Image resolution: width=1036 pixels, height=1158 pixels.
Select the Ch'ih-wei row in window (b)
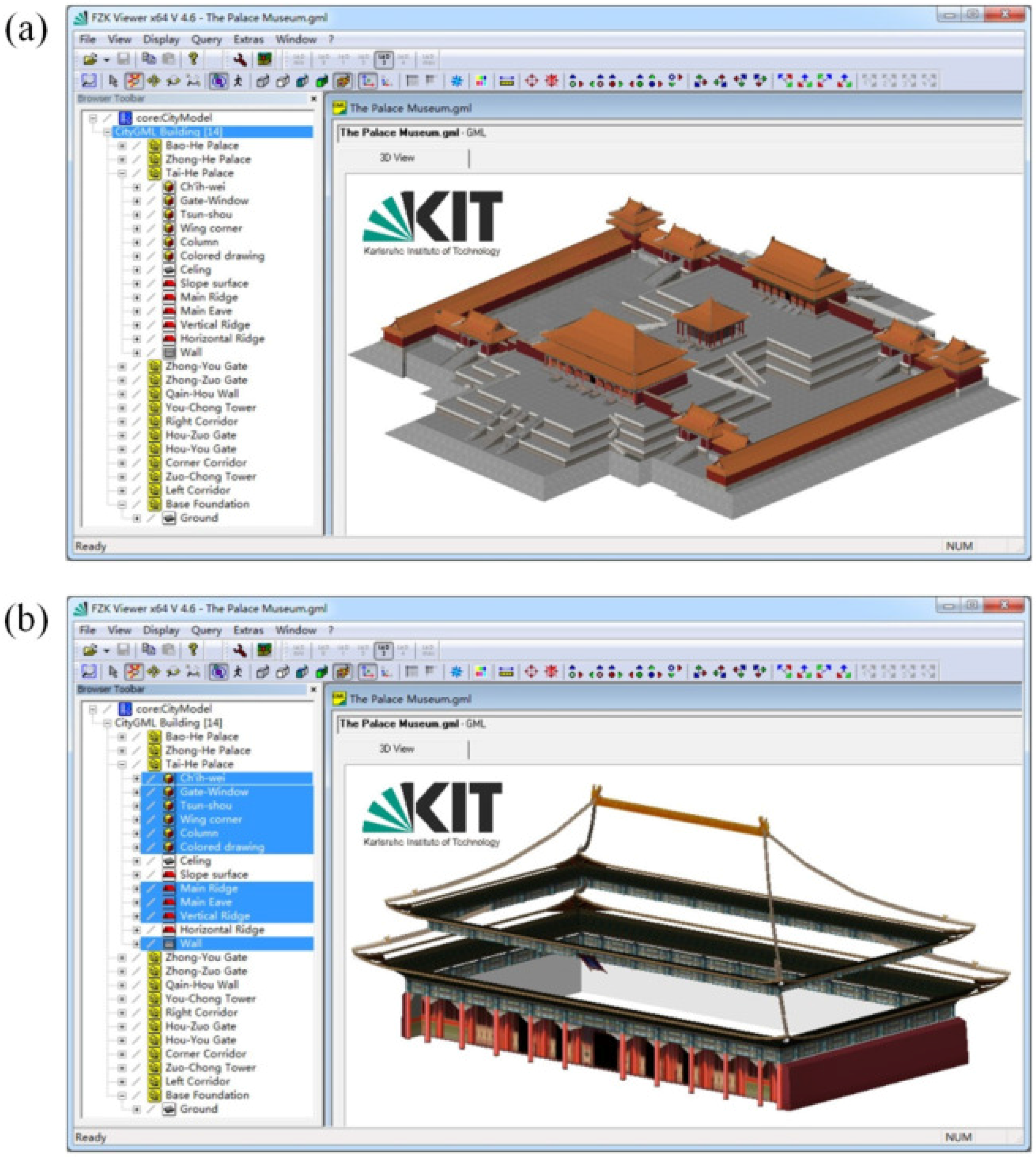(227, 778)
